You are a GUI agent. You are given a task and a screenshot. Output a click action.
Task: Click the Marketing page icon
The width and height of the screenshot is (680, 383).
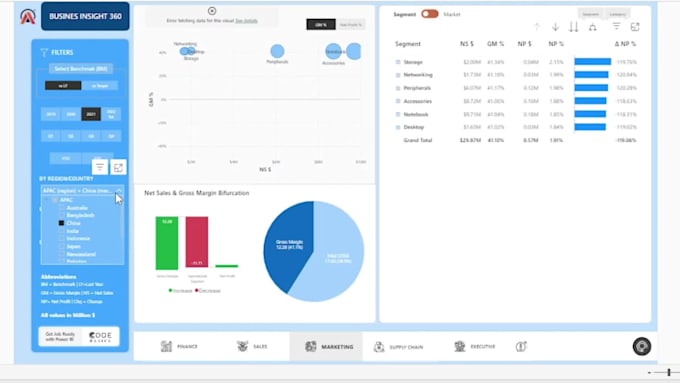coord(311,346)
